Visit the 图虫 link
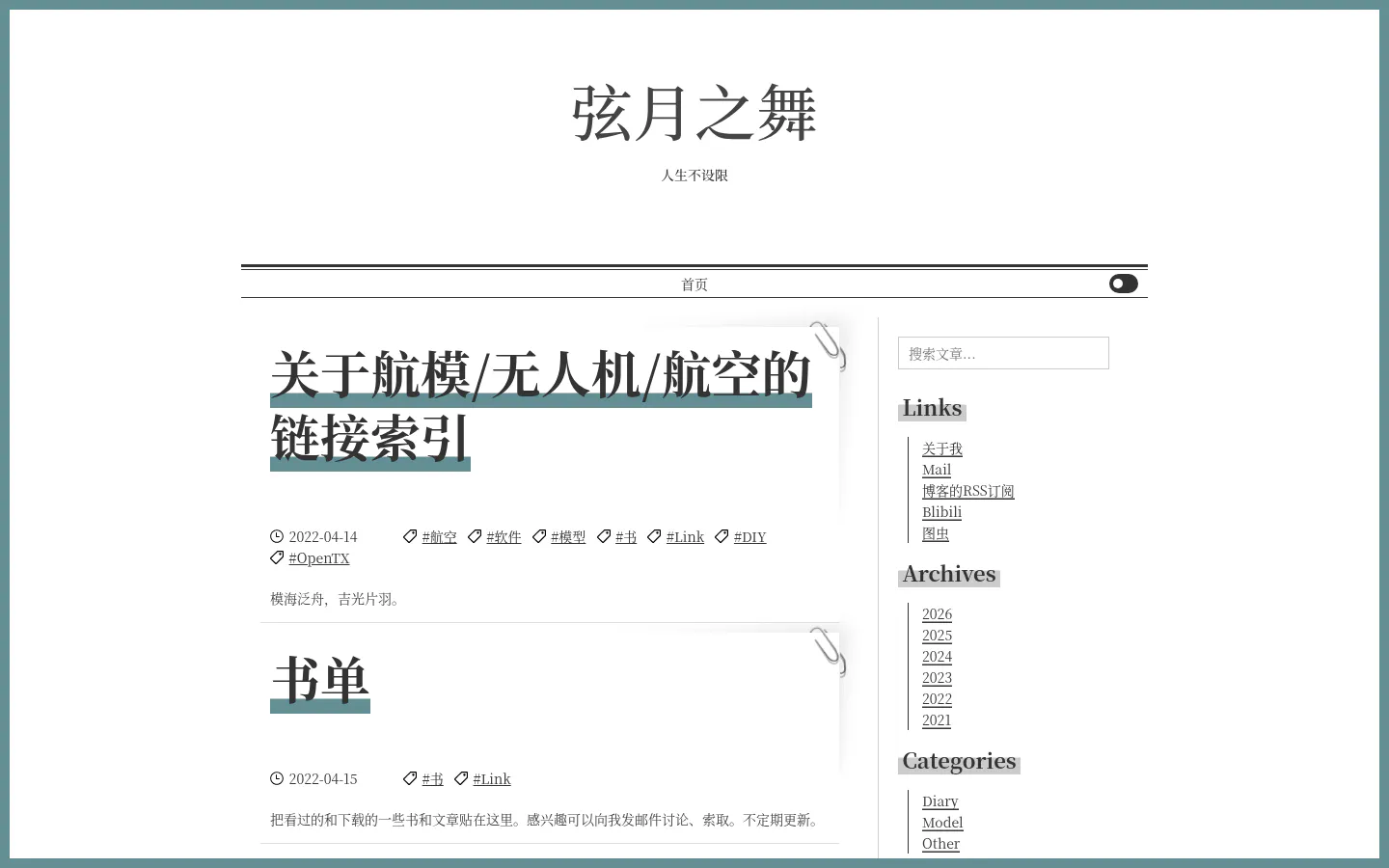 coord(936,533)
